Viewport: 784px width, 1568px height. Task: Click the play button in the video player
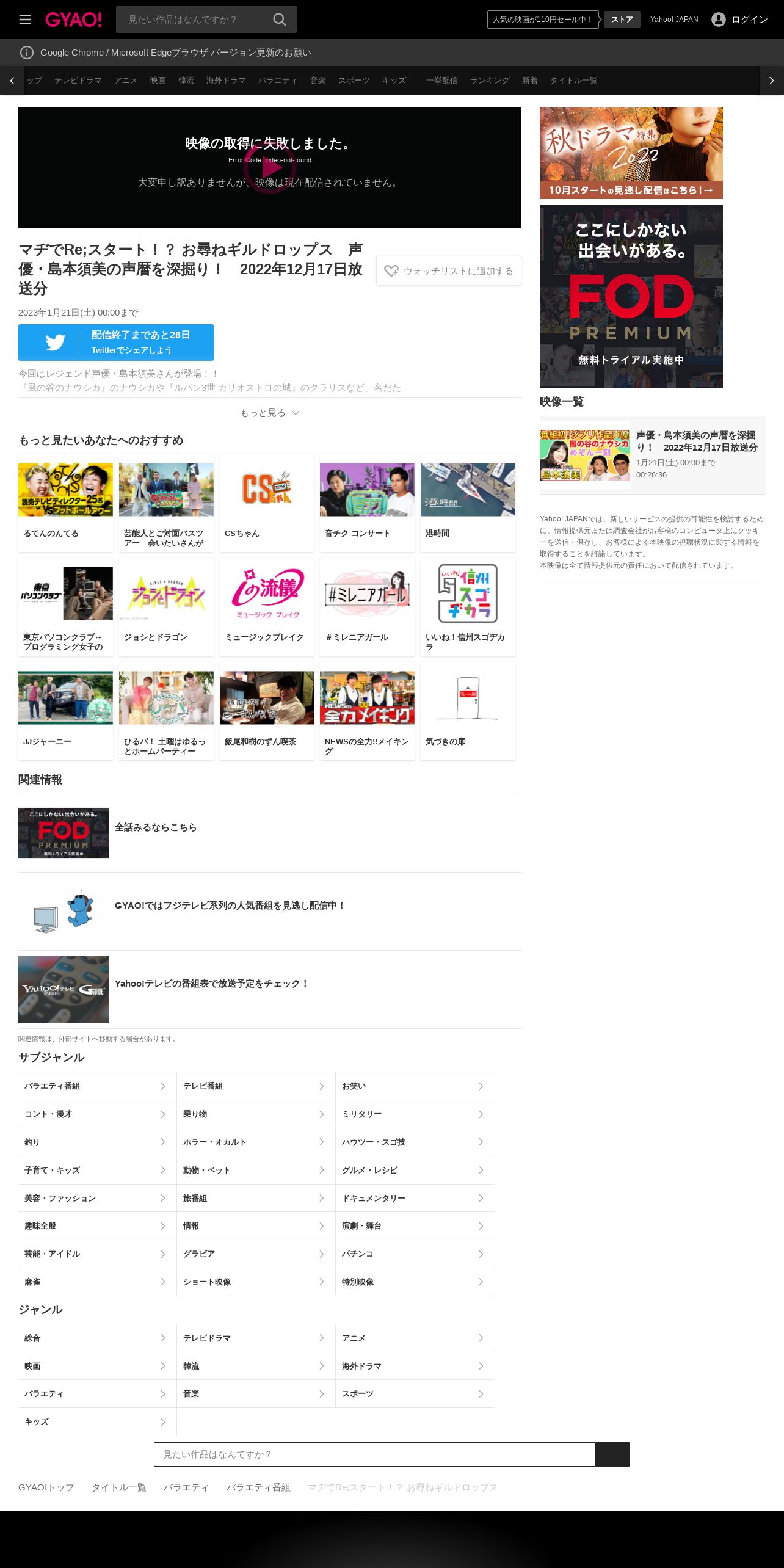pyautogui.click(x=270, y=167)
